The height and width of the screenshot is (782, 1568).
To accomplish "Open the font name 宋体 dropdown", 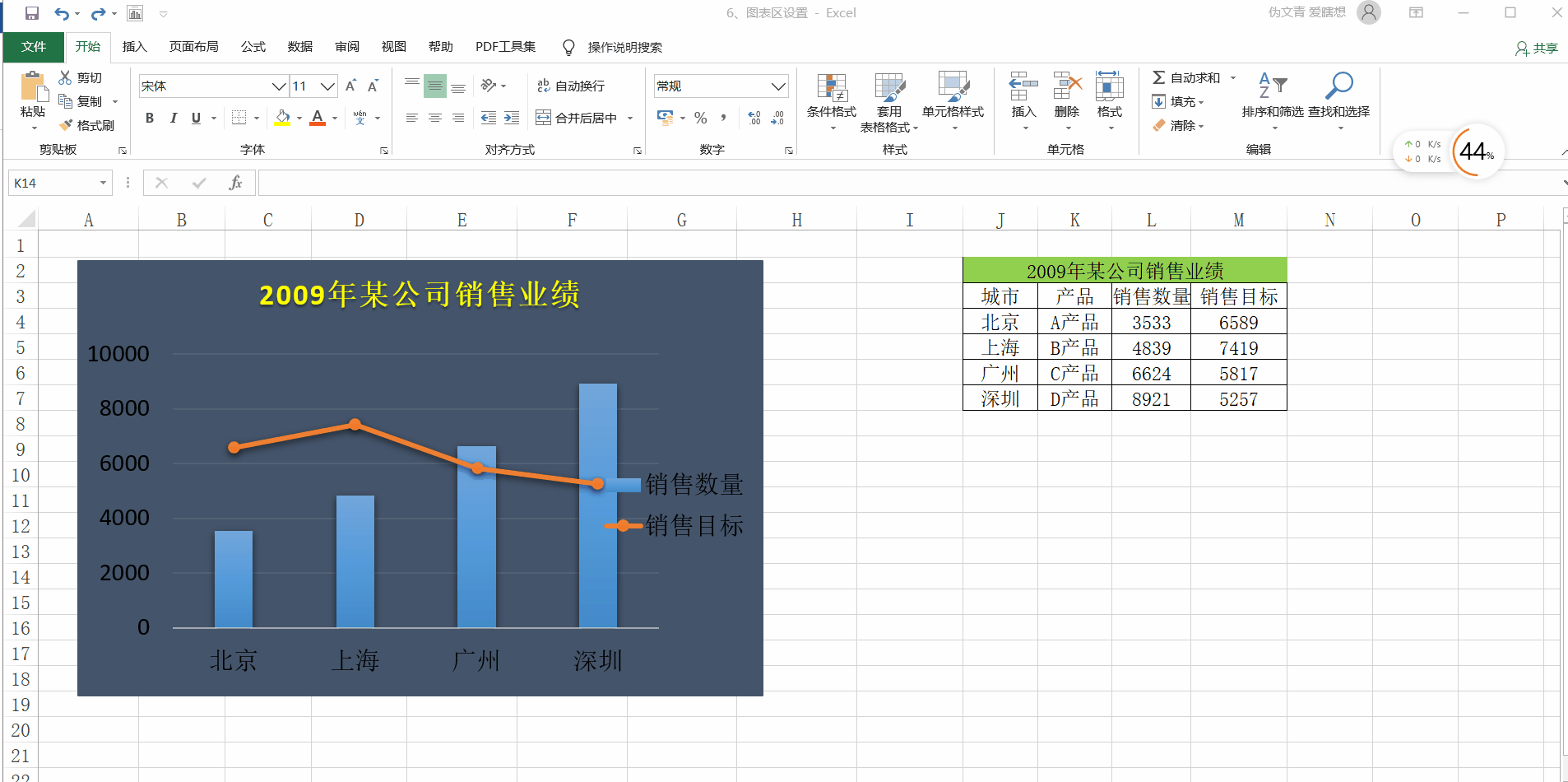I will [x=279, y=86].
